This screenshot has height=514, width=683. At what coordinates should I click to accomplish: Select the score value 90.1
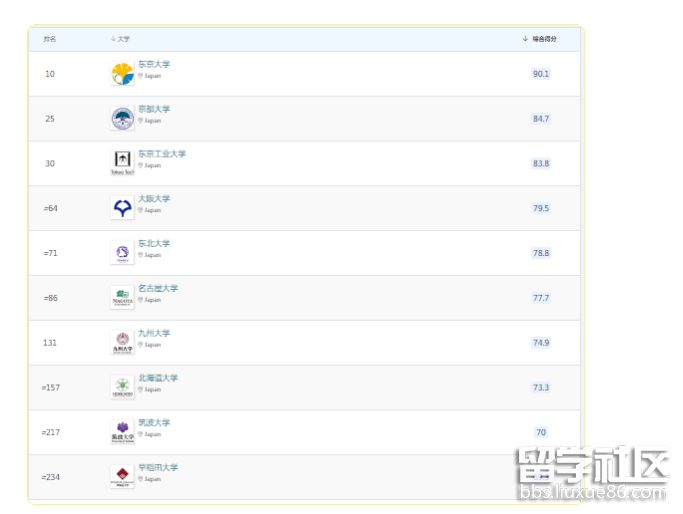541,74
